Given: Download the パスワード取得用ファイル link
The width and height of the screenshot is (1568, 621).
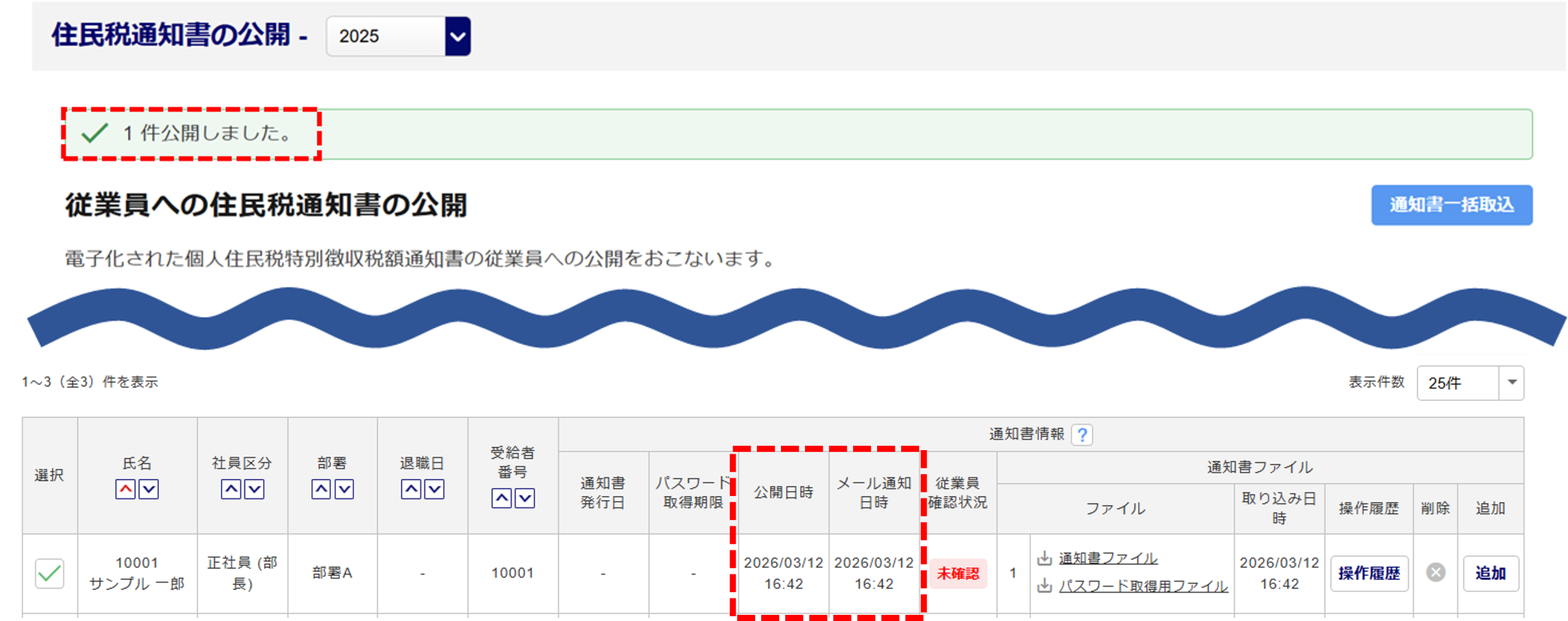Looking at the screenshot, I should coord(1143,586).
